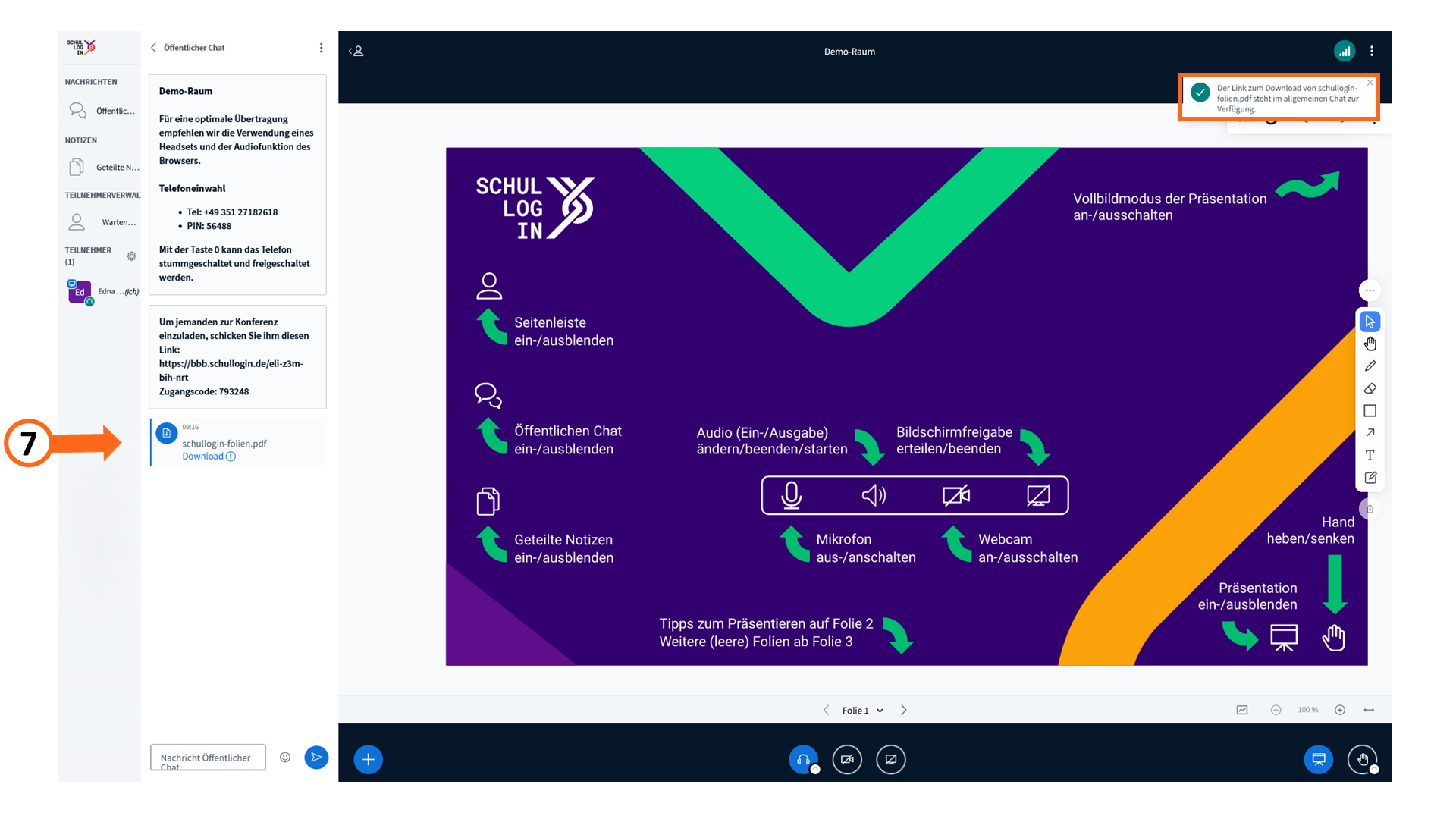The height and width of the screenshot is (819, 1456).
Task: Focus the Nachricht Öffentlicher Chat input
Action: tap(208, 758)
